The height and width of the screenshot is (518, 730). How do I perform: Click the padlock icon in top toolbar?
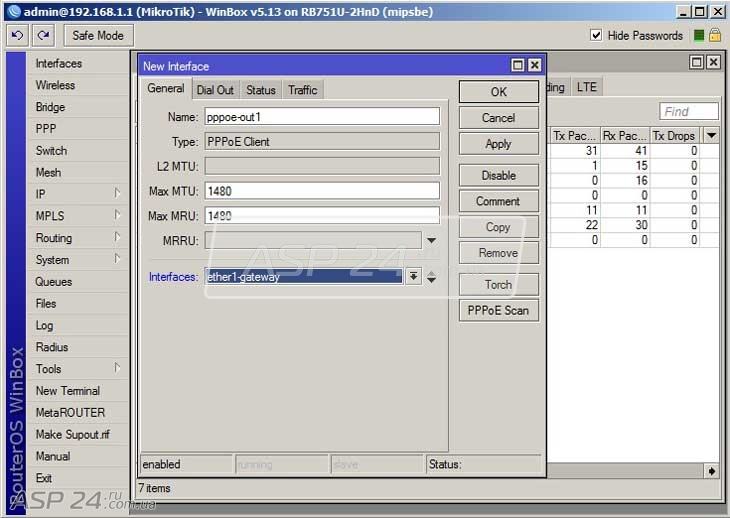[715, 35]
